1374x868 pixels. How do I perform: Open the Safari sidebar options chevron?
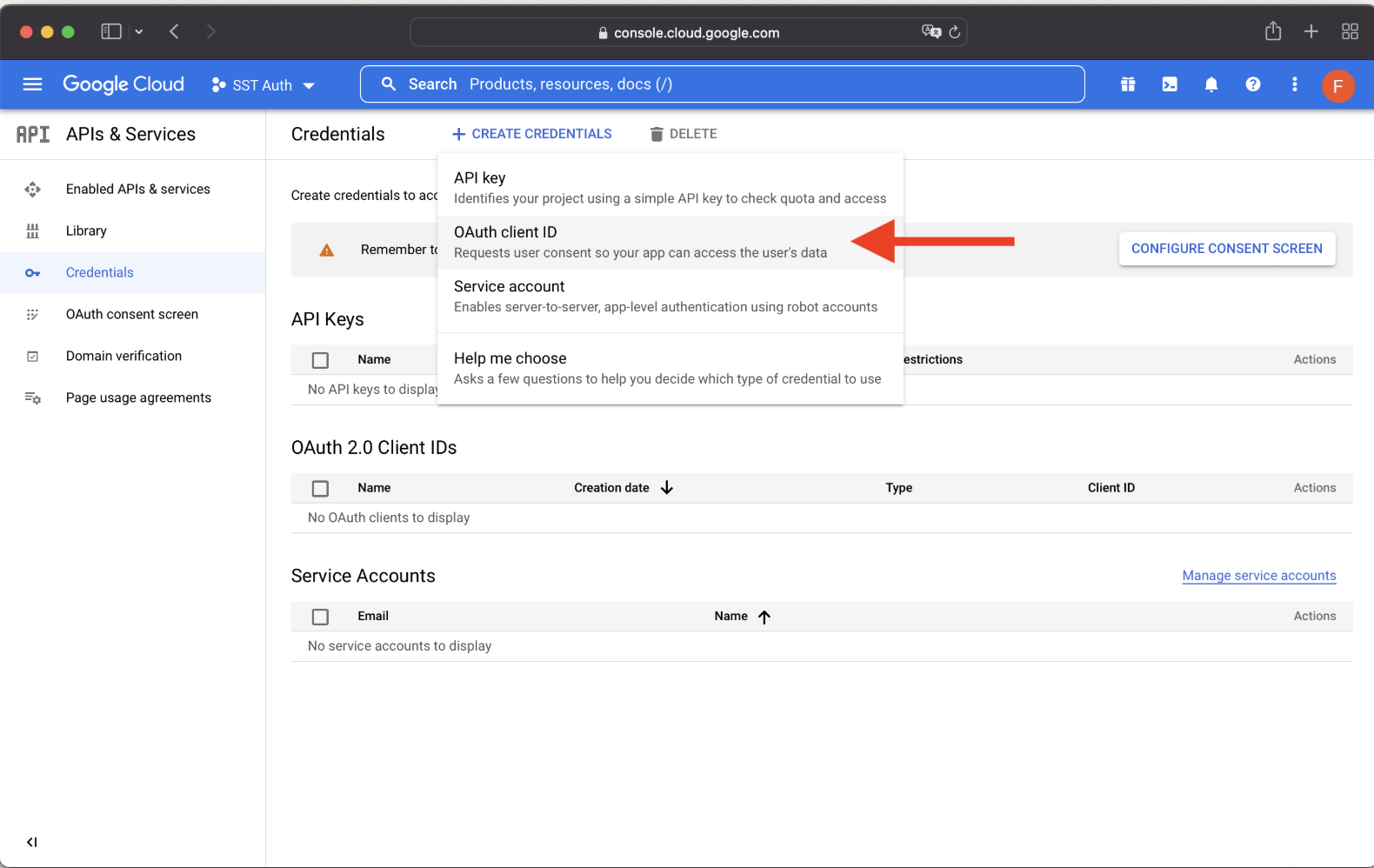click(x=138, y=32)
